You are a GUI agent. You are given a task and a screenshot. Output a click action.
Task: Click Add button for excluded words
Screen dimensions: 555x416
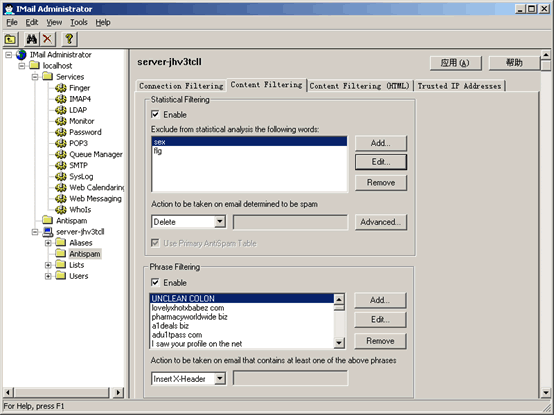(x=381, y=143)
